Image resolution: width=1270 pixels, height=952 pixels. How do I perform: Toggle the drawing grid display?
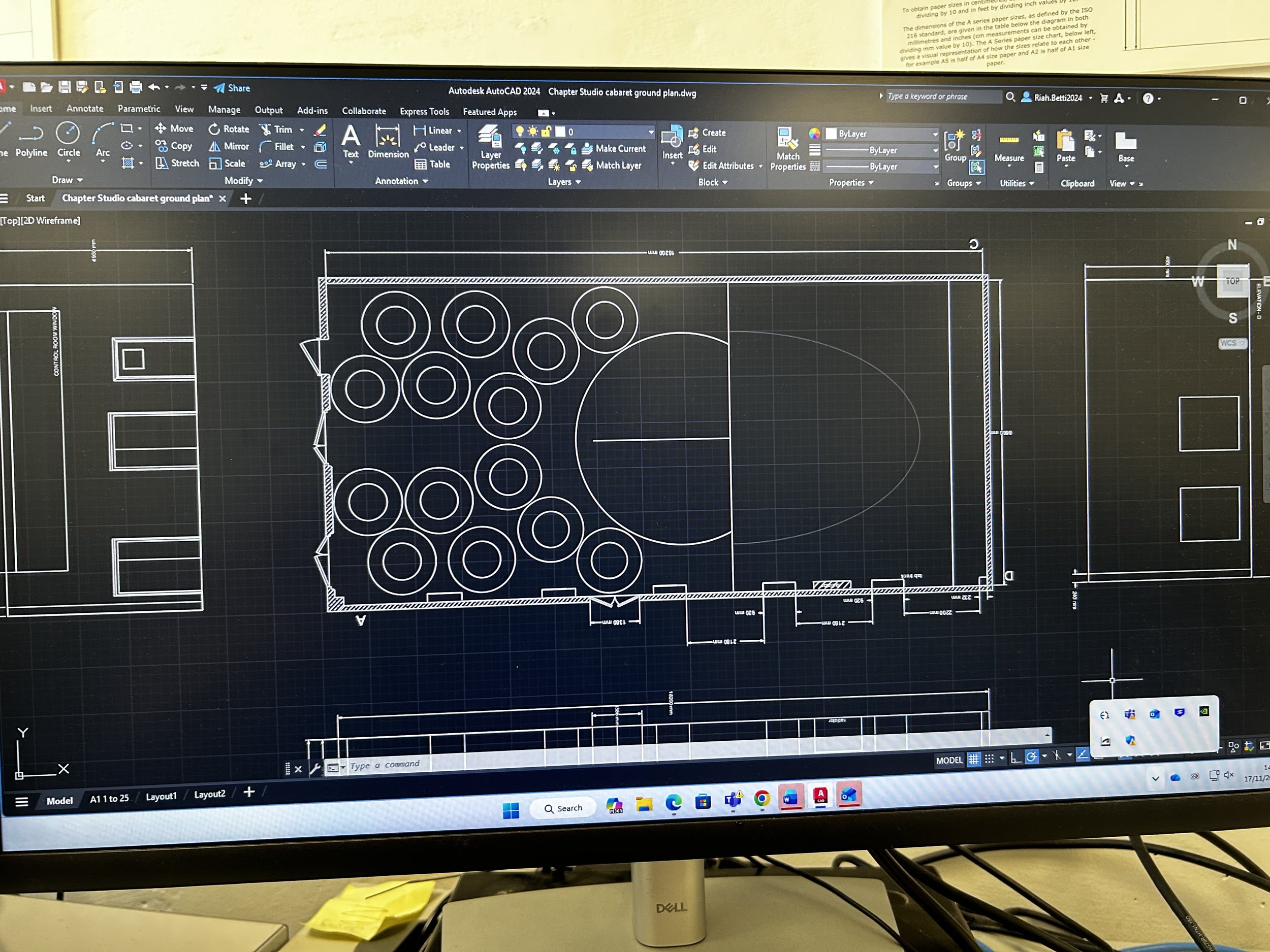pyautogui.click(x=974, y=759)
